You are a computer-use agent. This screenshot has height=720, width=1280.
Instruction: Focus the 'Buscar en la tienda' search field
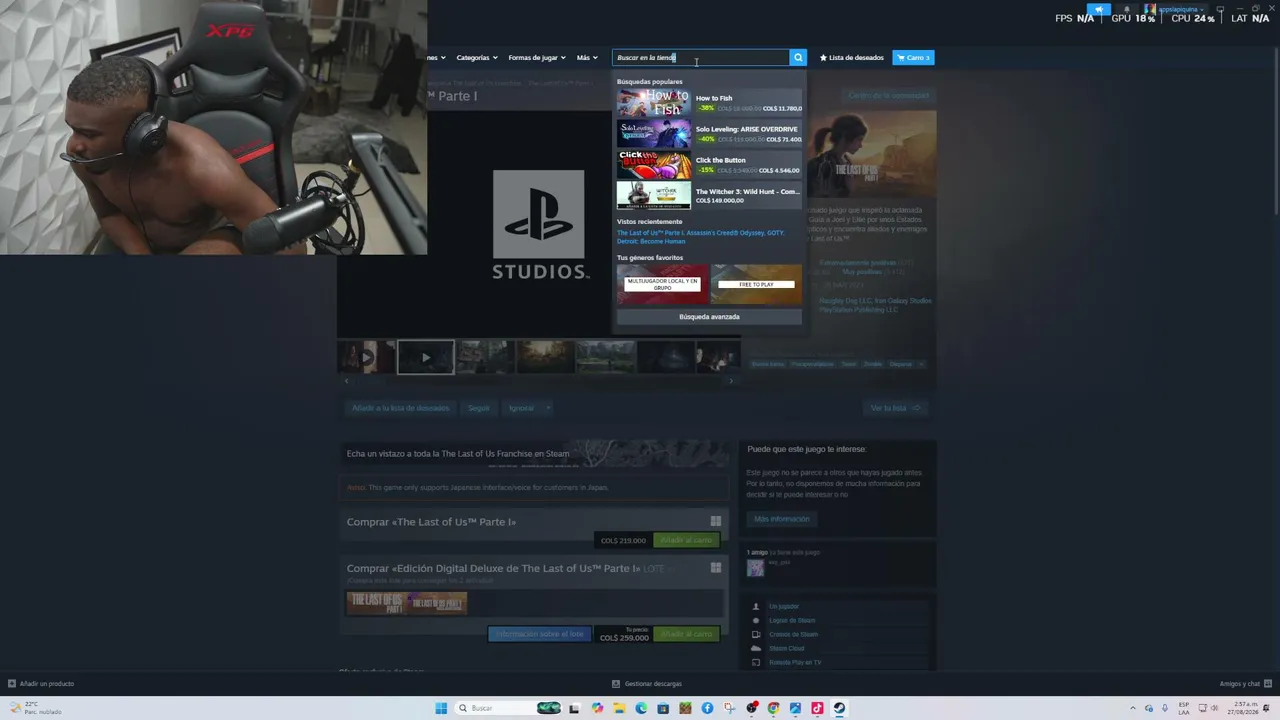(x=700, y=58)
